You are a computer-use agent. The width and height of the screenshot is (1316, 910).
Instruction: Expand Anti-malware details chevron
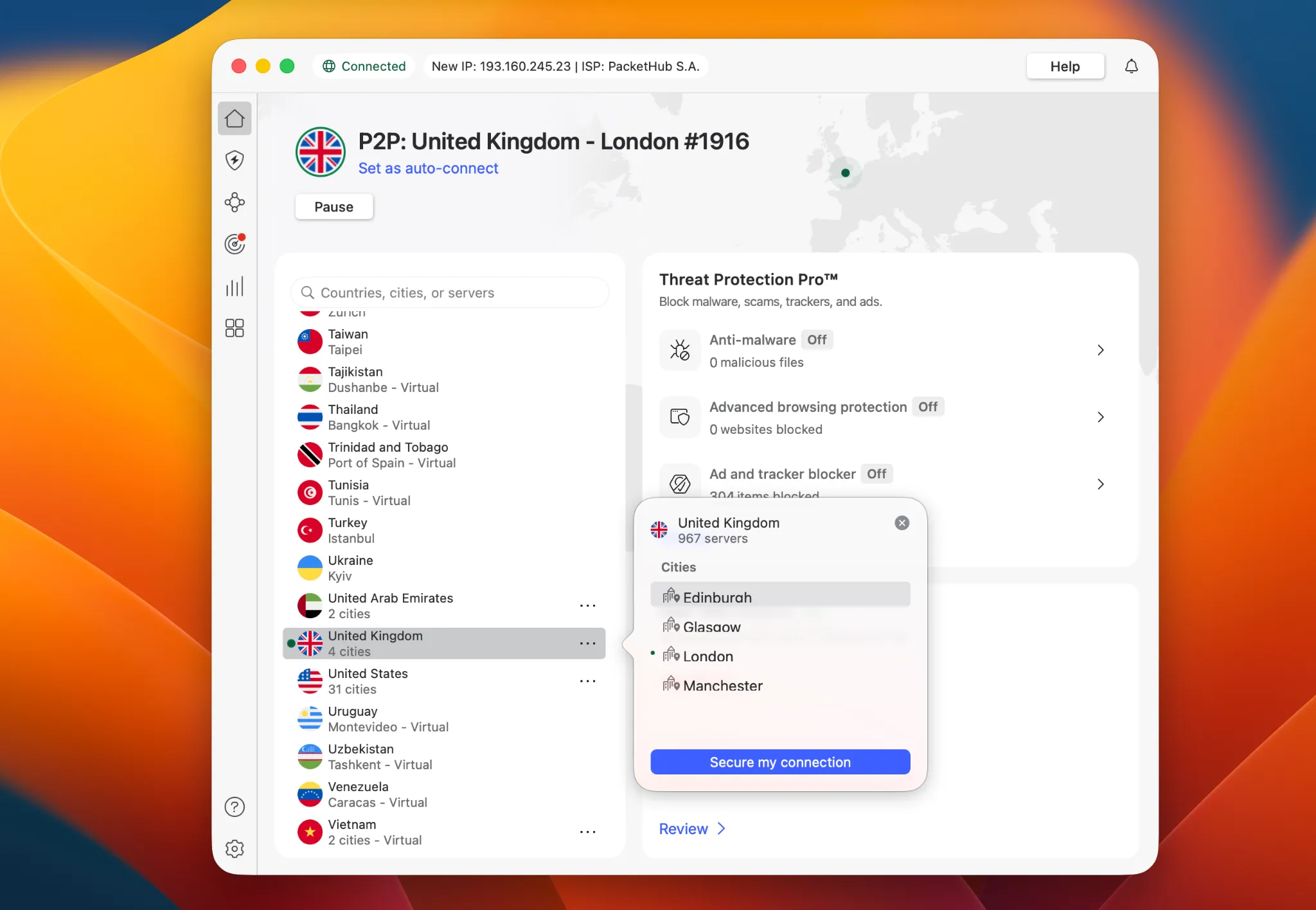click(1100, 350)
